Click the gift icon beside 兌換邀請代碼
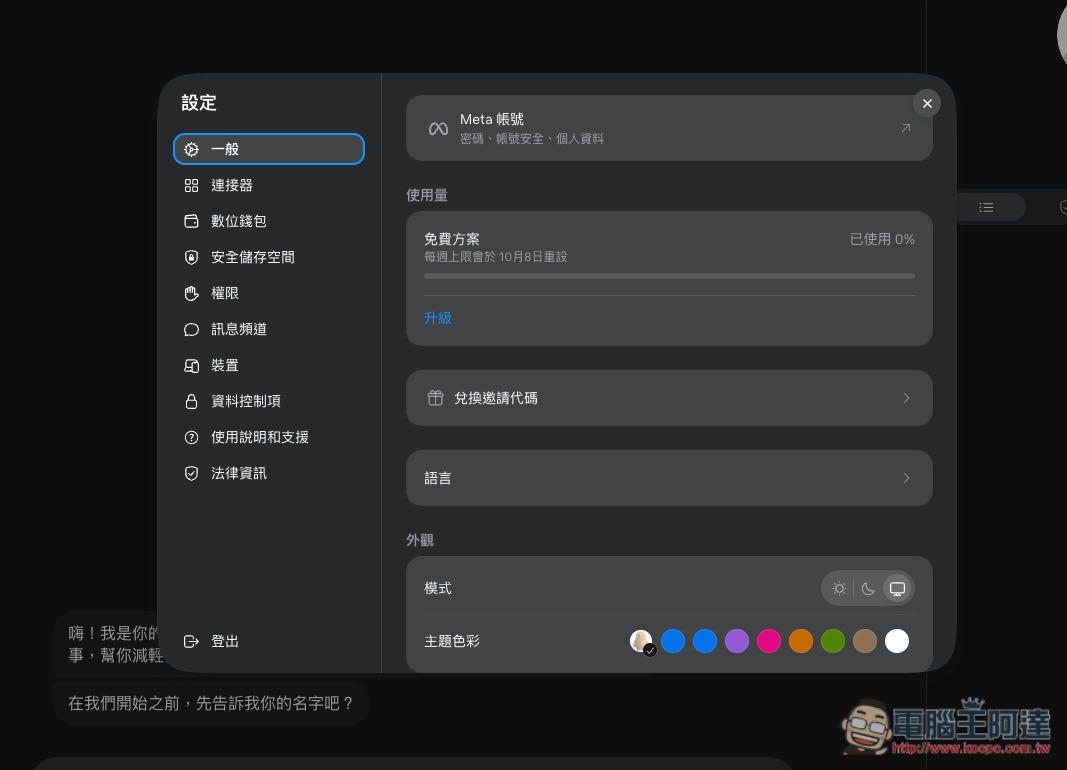 point(436,398)
